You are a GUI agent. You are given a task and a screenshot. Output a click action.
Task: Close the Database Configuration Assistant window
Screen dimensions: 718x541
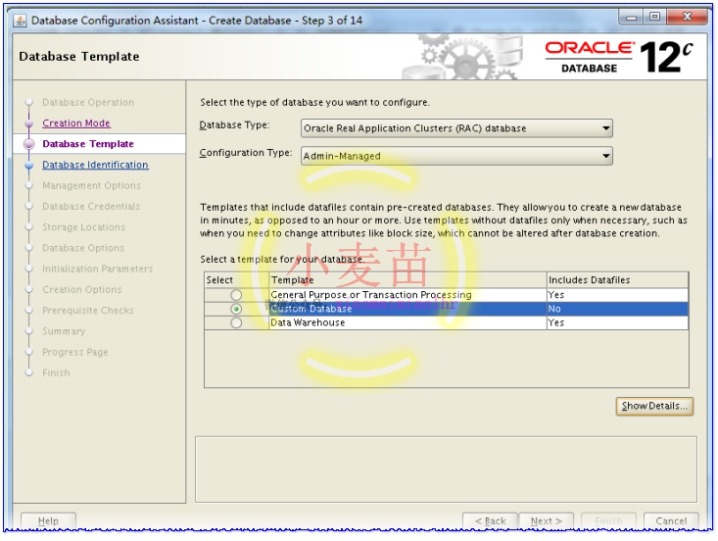coord(687,17)
